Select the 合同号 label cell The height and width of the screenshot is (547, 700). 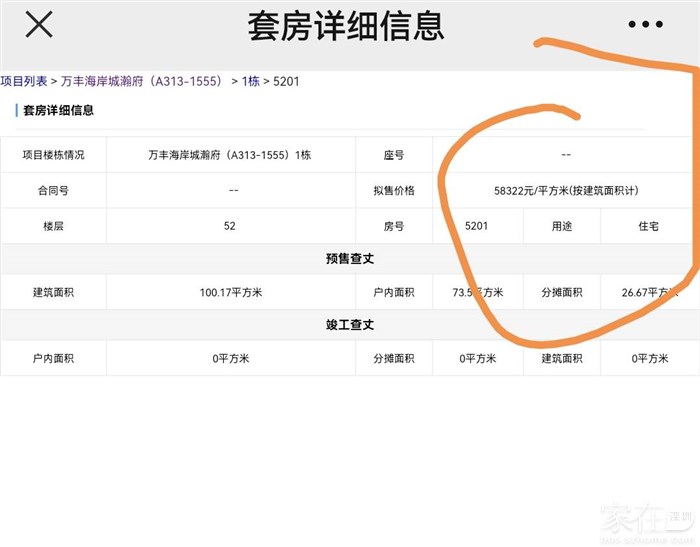point(52,190)
